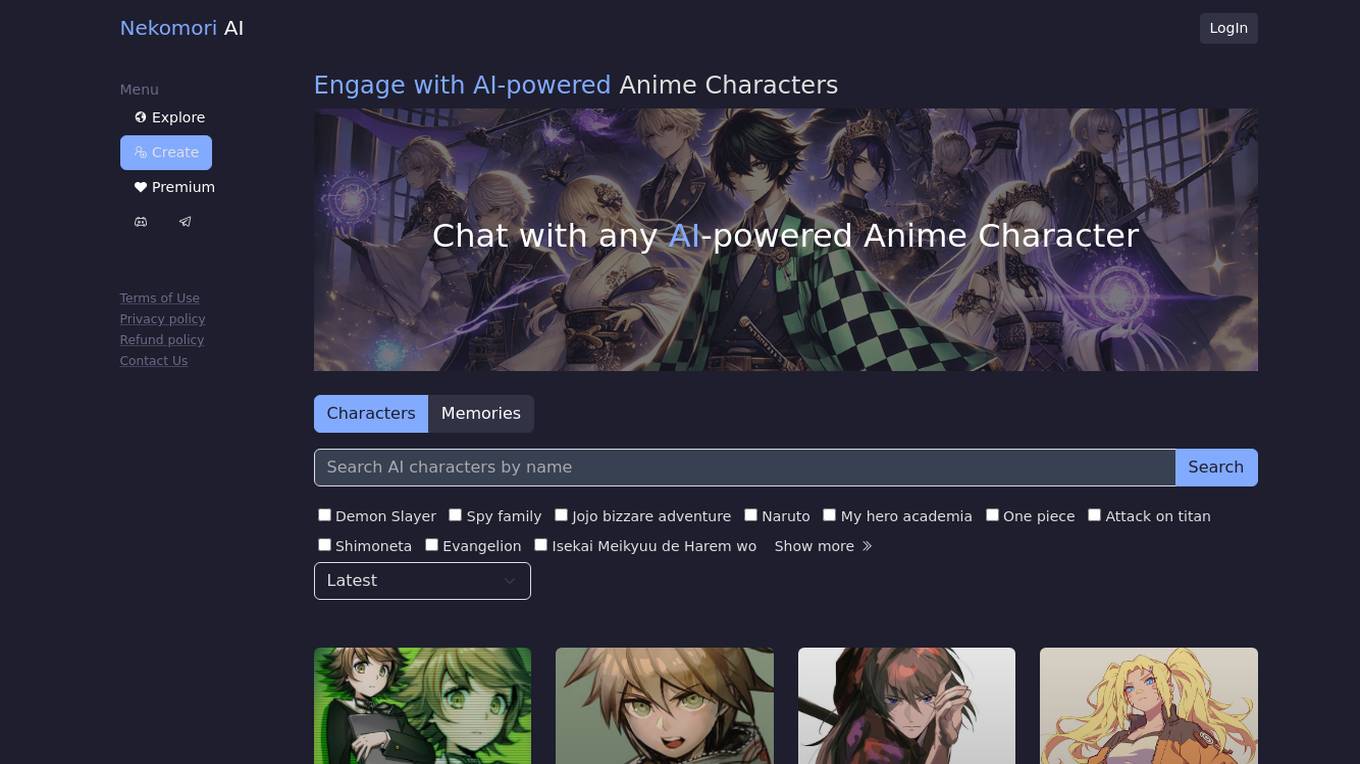Tick the Demon Slayer checkbox

click(324, 515)
